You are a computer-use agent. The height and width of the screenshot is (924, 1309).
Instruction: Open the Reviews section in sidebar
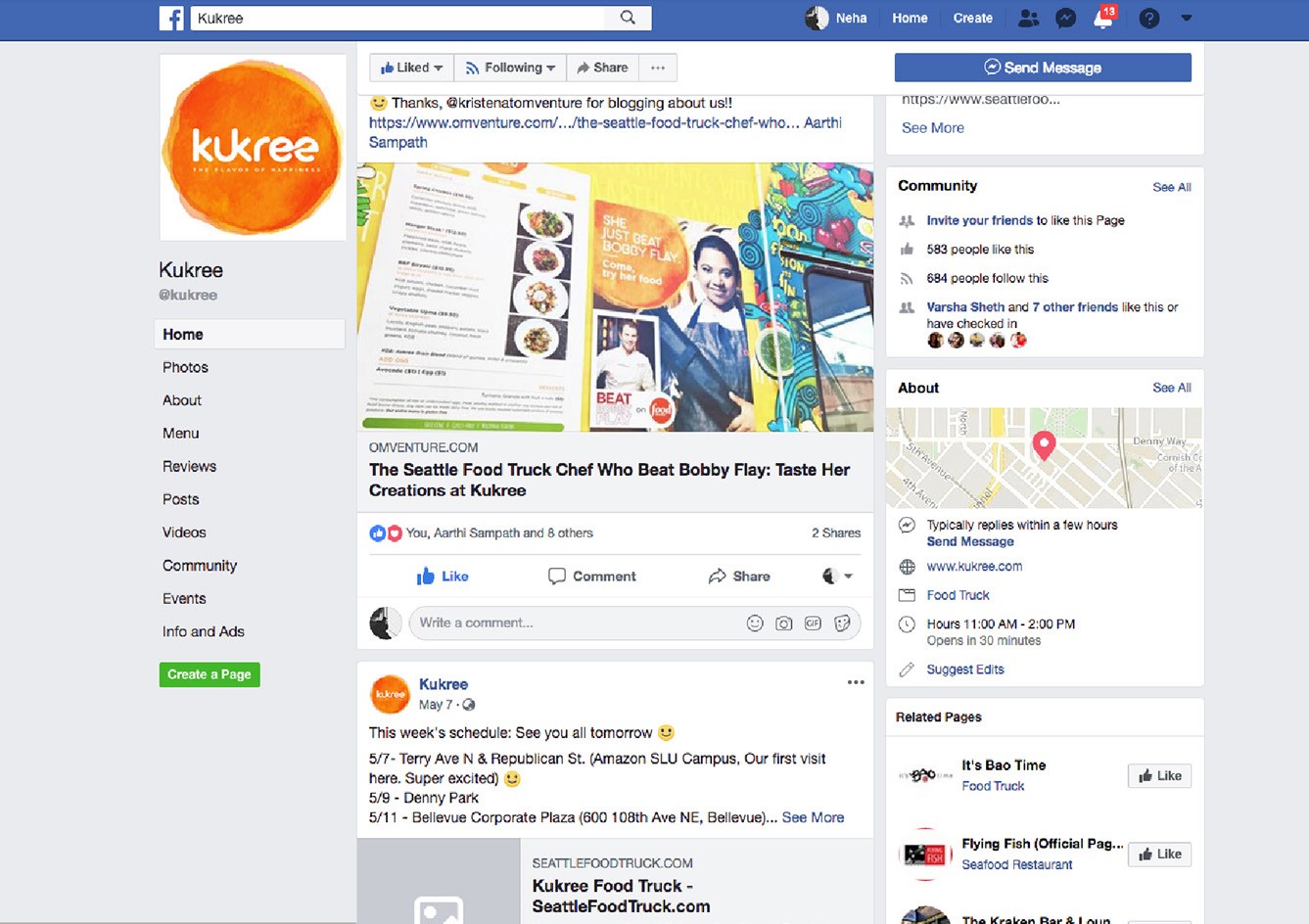[189, 467]
